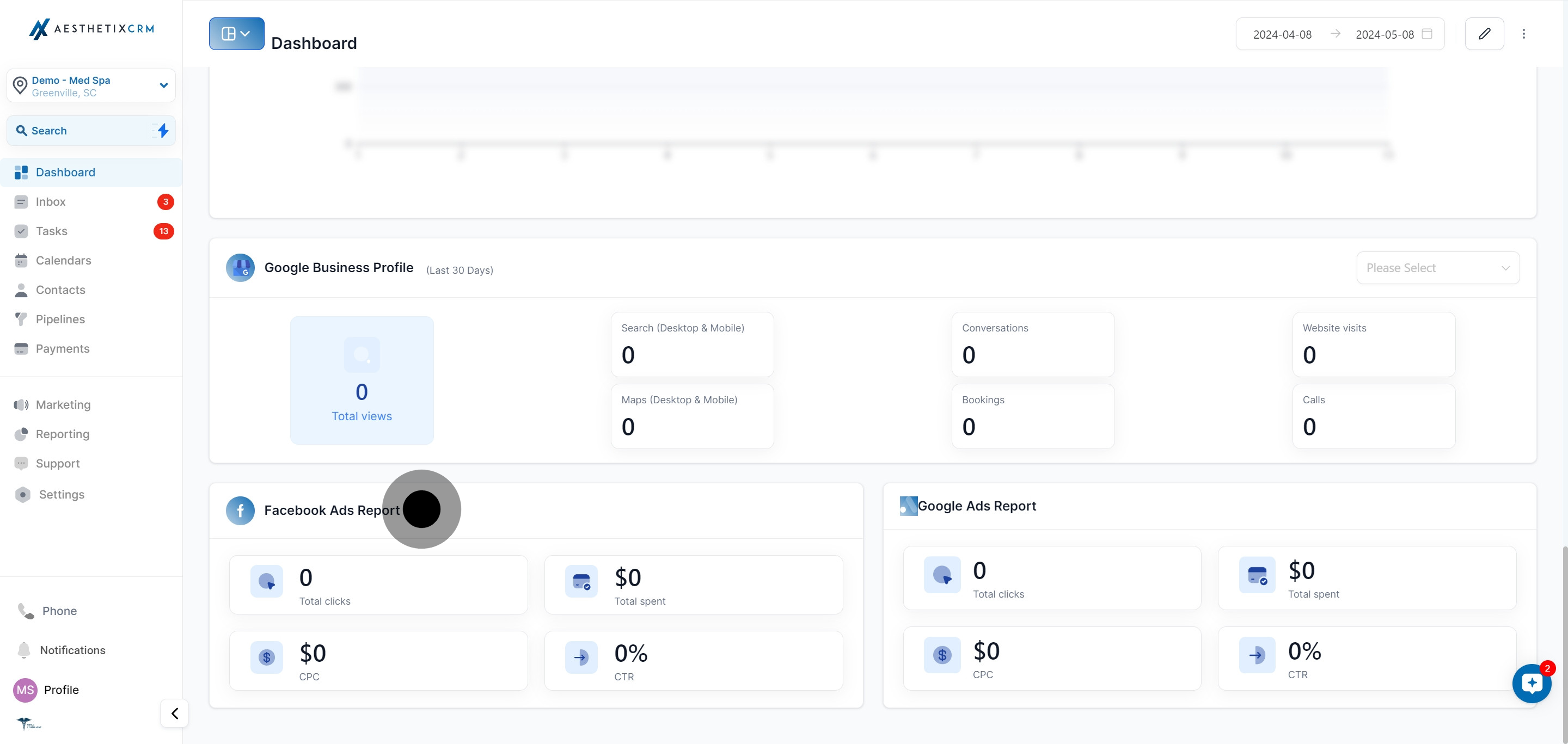Viewport: 1568px width, 744px height.
Task: Open Notifications bell in sidebar
Action: click(x=24, y=650)
